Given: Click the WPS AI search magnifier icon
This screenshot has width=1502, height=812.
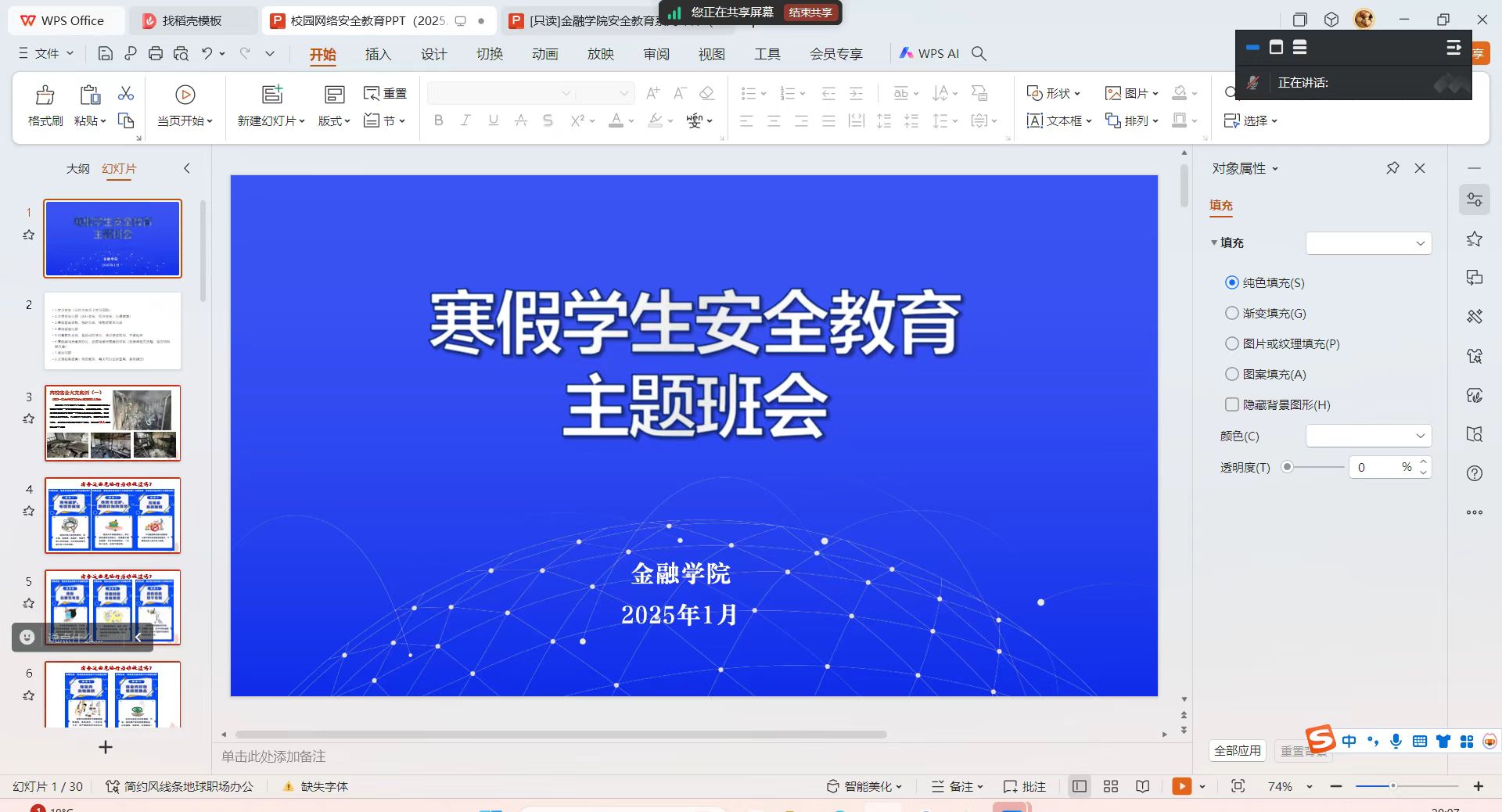Looking at the screenshot, I should coord(979,53).
